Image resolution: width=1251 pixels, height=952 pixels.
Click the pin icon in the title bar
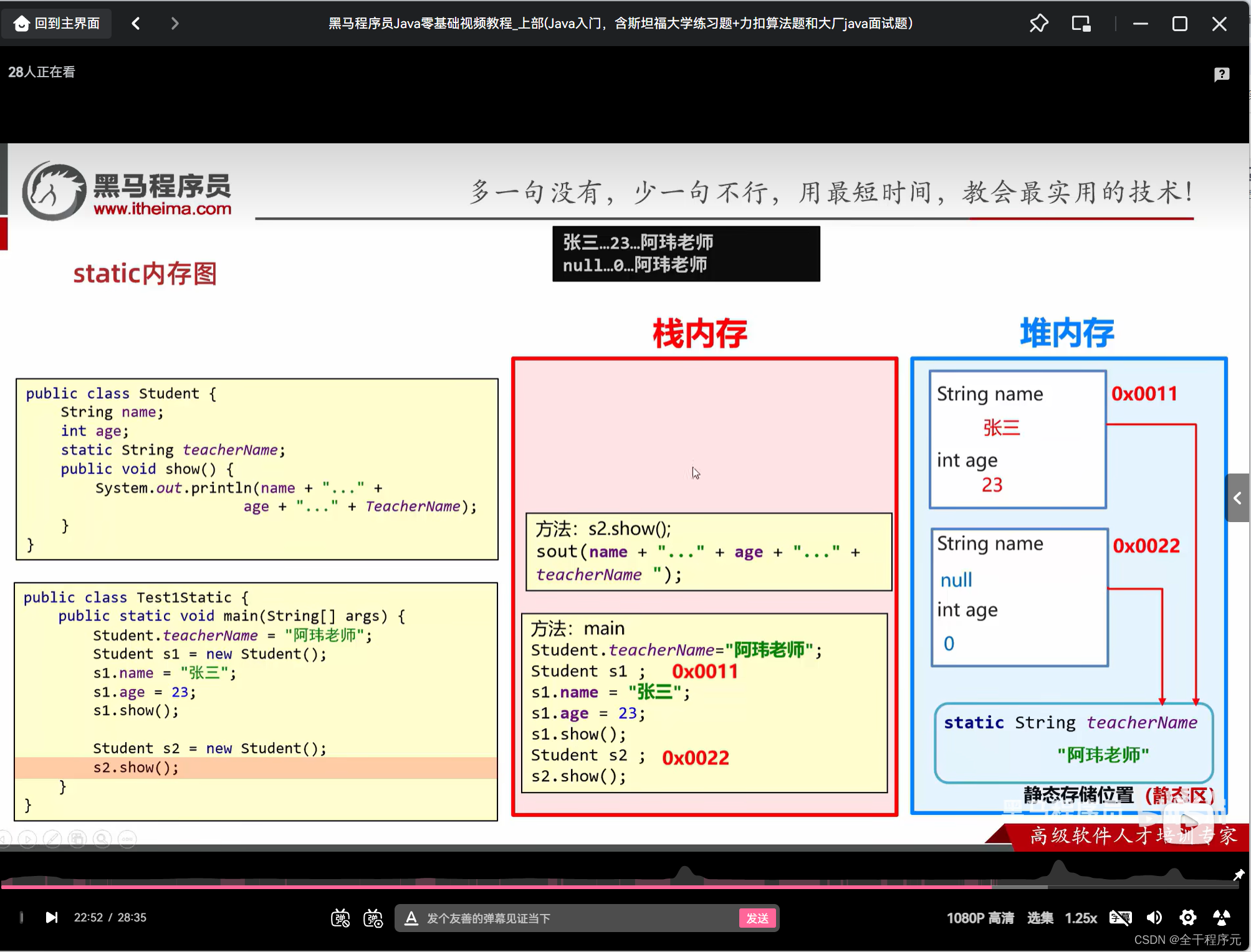[x=1039, y=23]
